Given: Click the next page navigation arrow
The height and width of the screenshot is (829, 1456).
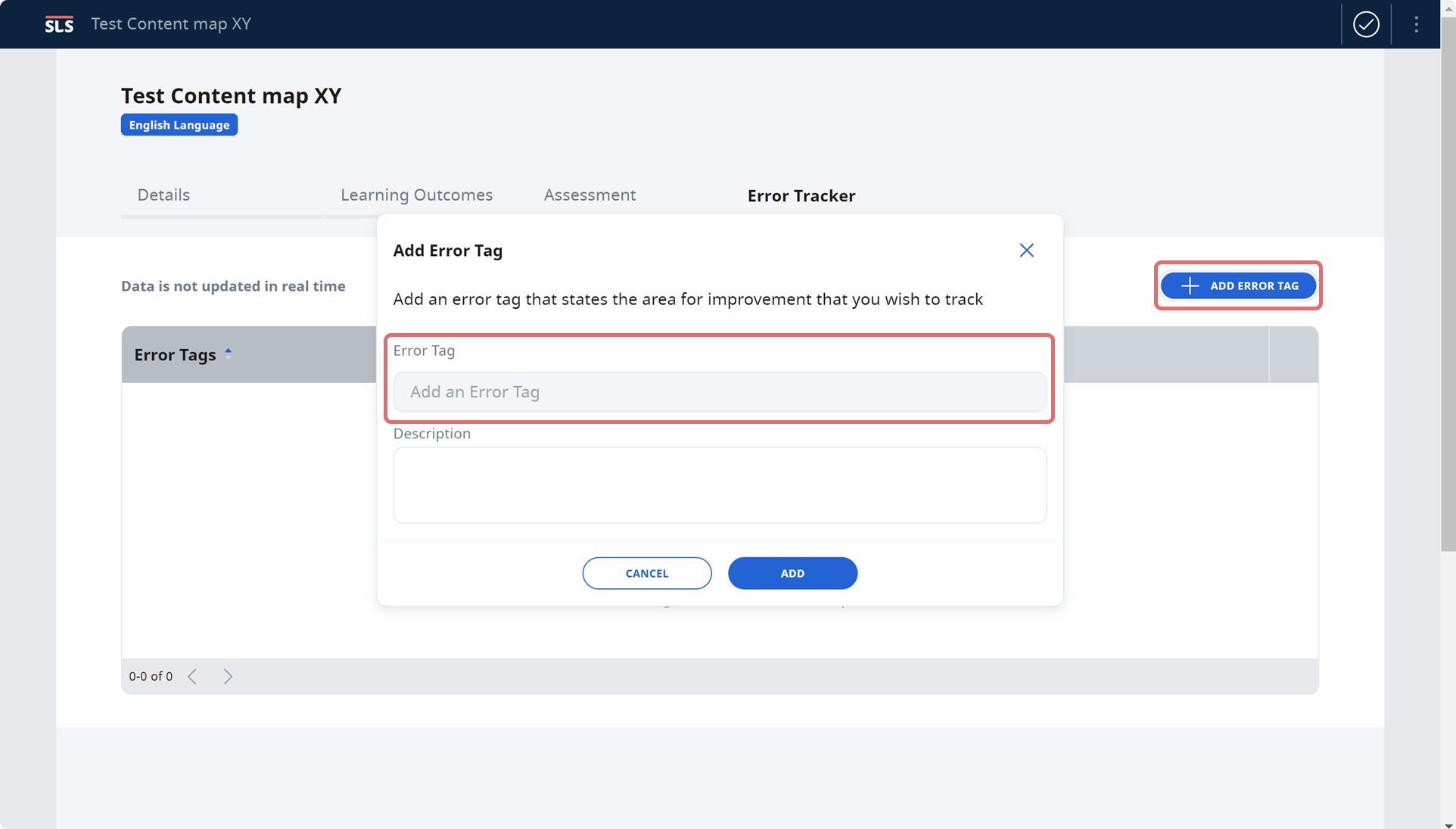Looking at the screenshot, I should point(228,676).
